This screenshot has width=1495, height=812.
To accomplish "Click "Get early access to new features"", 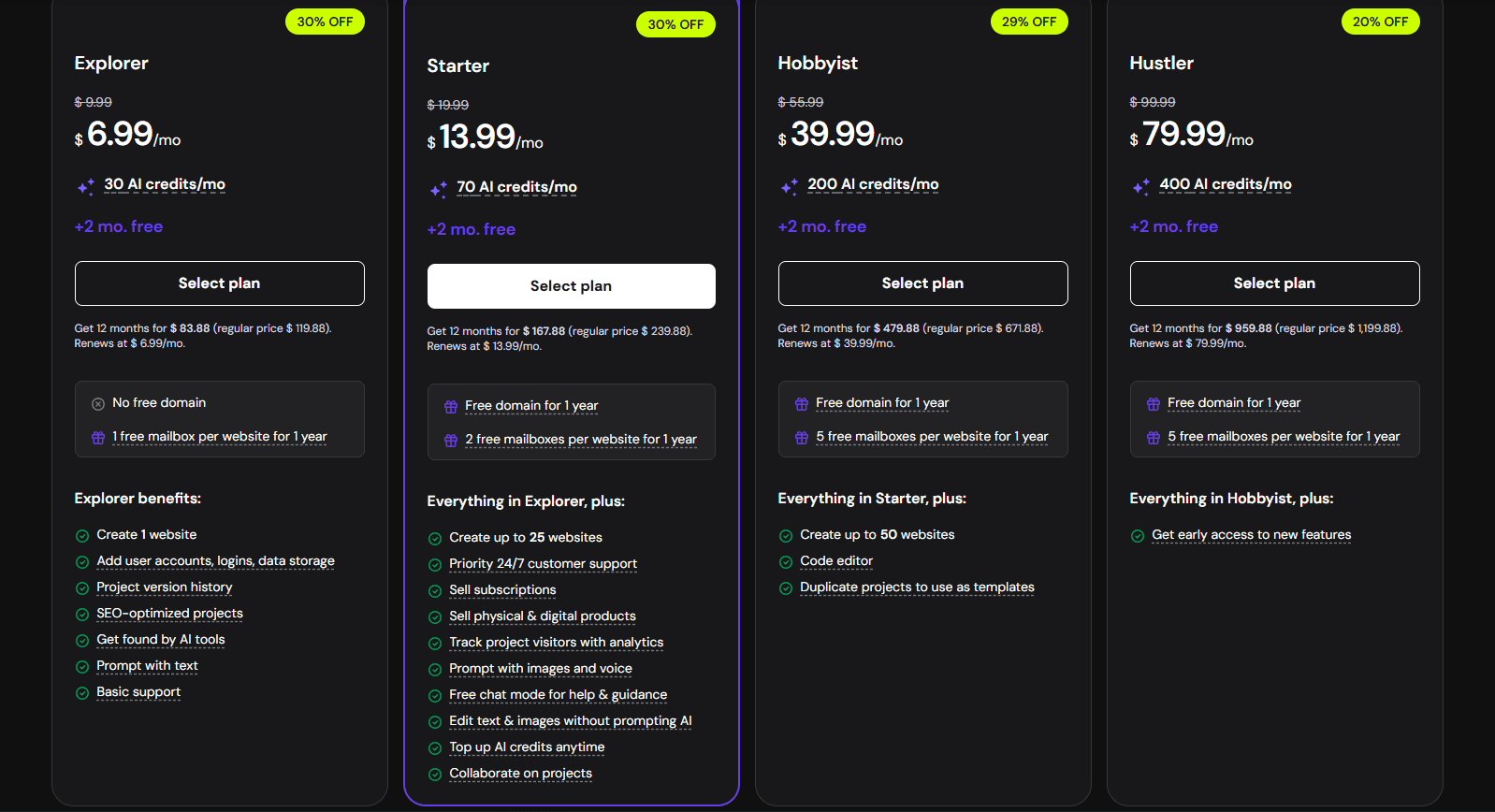I will click(1251, 534).
